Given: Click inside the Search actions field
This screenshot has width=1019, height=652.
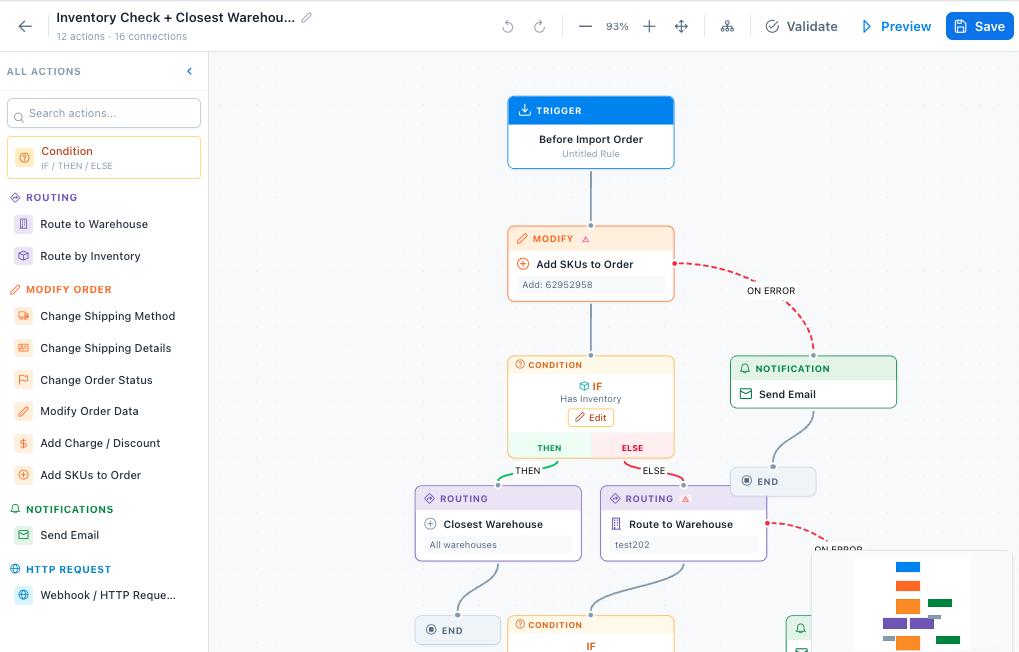Looking at the screenshot, I should point(103,112).
